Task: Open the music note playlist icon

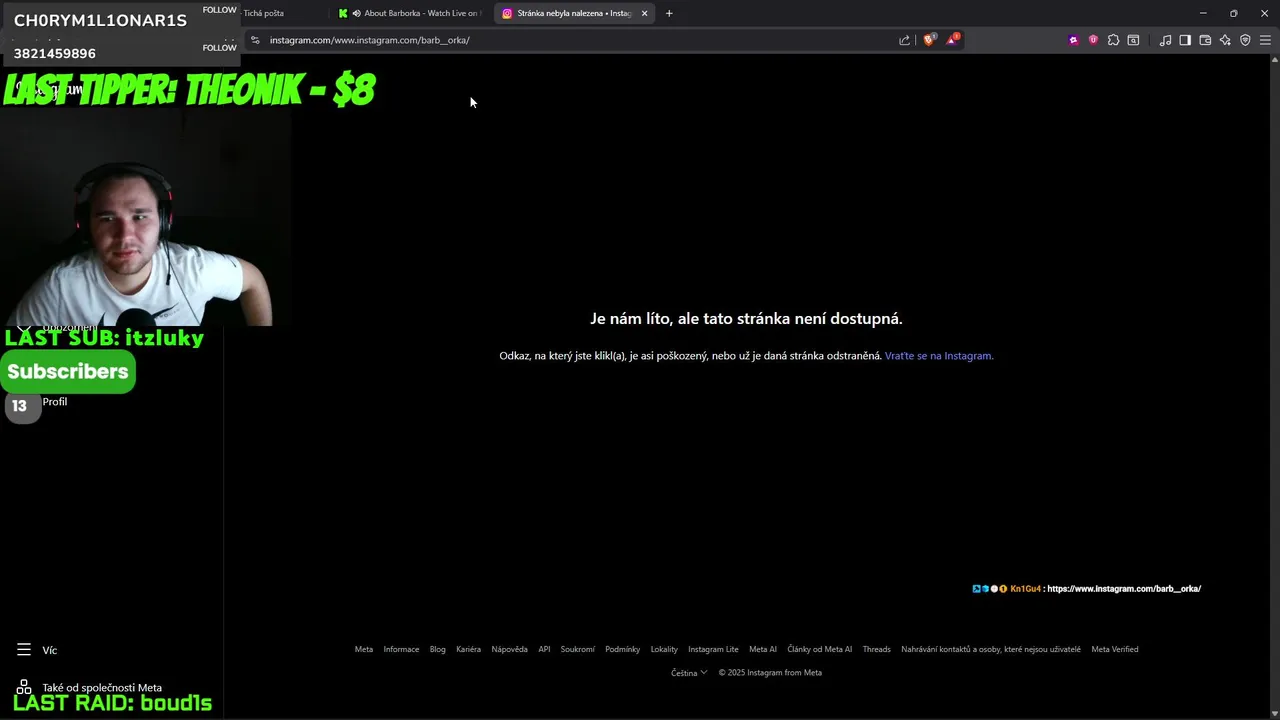Action: pyautogui.click(x=1165, y=40)
